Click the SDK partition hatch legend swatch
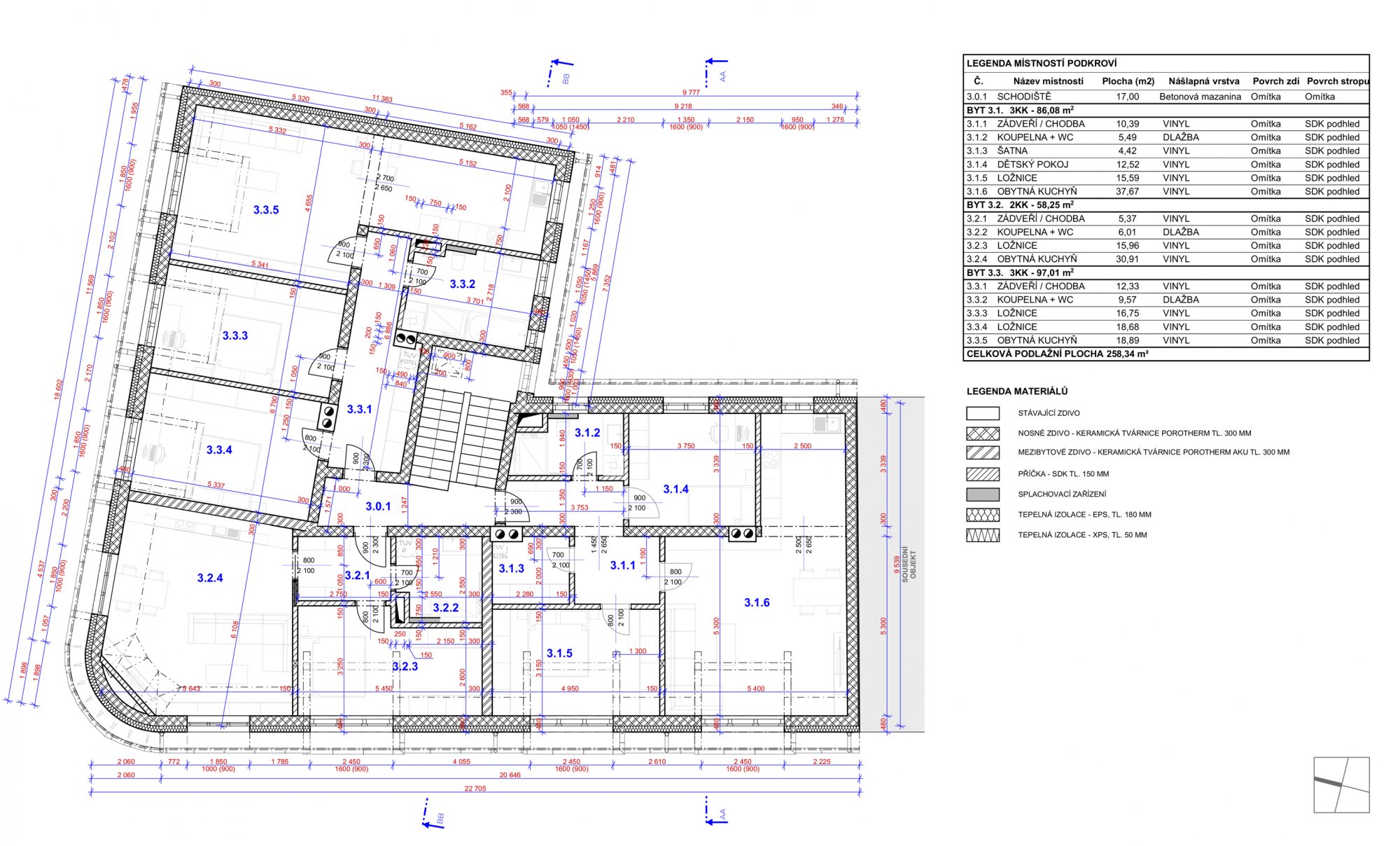The image size is (1400, 846). click(x=982, y=474)
